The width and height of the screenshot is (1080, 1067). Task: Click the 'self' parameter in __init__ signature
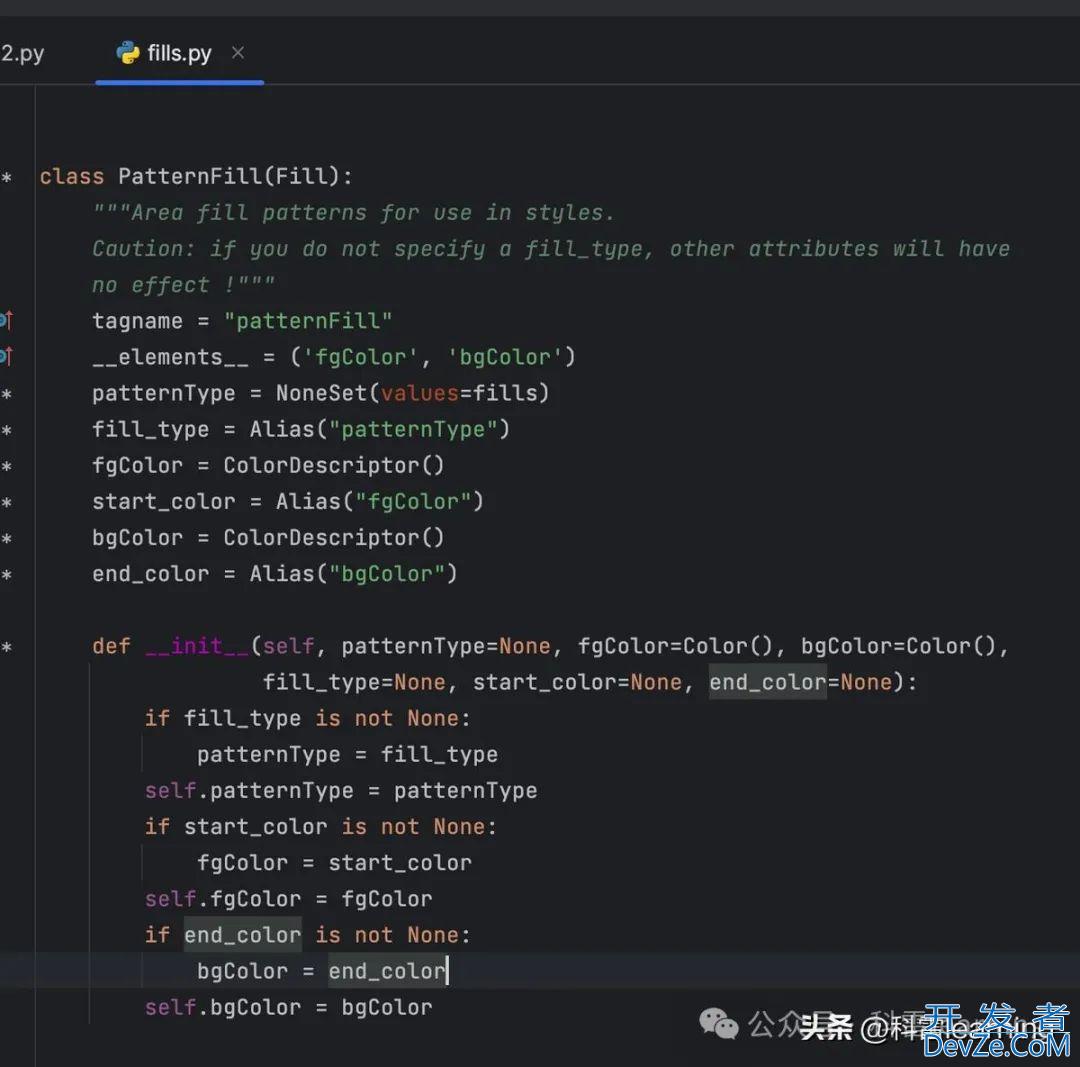[x=289, y=646]
